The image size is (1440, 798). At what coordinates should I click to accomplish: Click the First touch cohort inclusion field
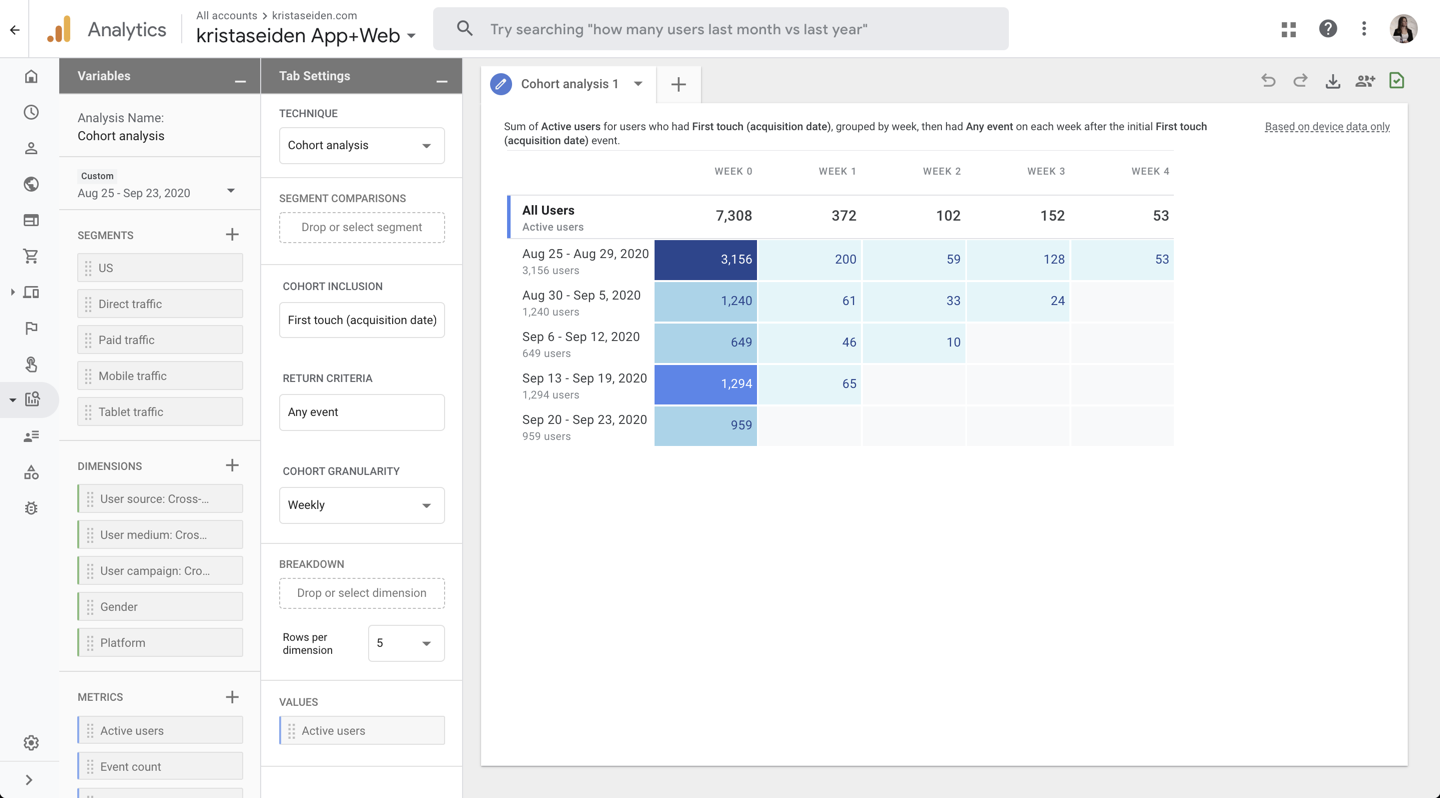[x=361, y=320]
